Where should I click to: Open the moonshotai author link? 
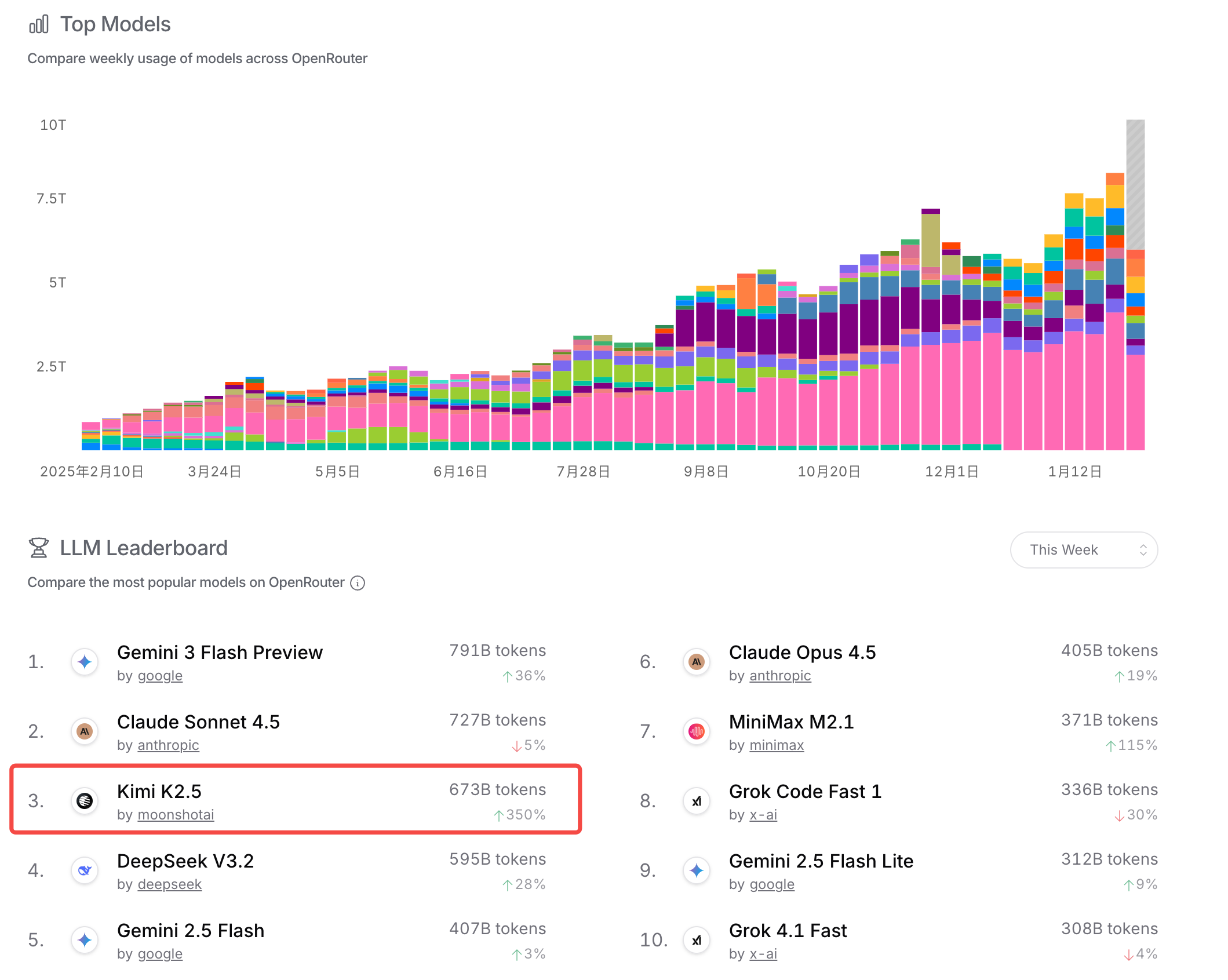pos(176,815)
